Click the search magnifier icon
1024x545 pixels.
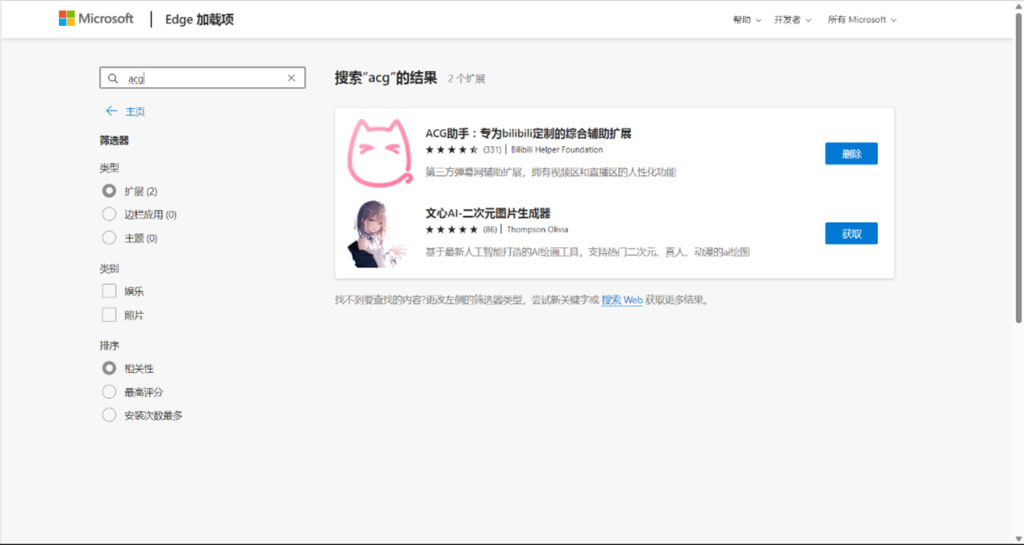pyautogui.click(x=113, y=78)
